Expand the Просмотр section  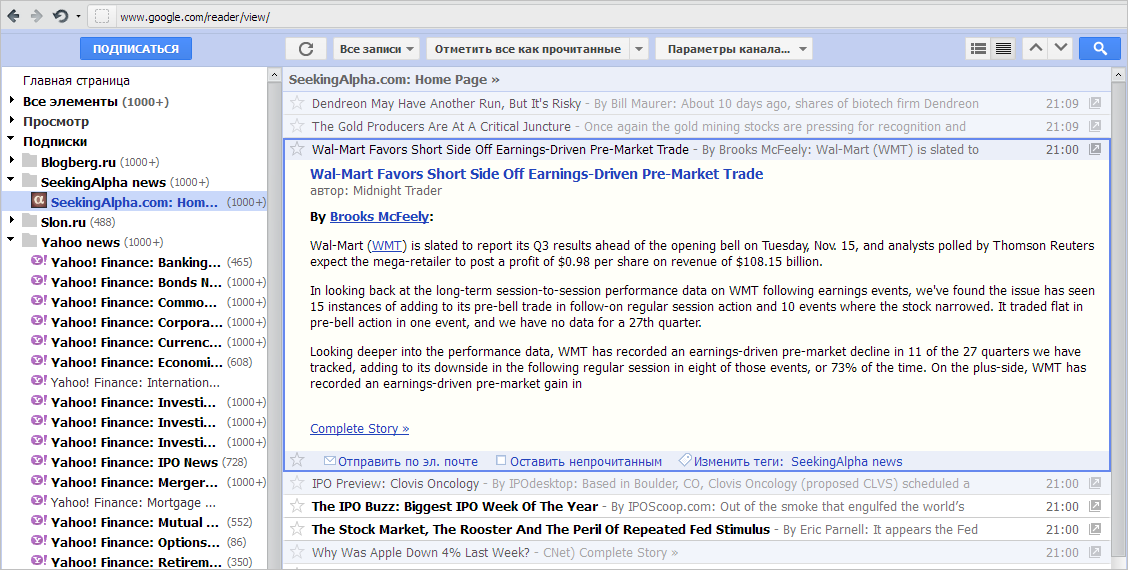click(x=12, y=120)
